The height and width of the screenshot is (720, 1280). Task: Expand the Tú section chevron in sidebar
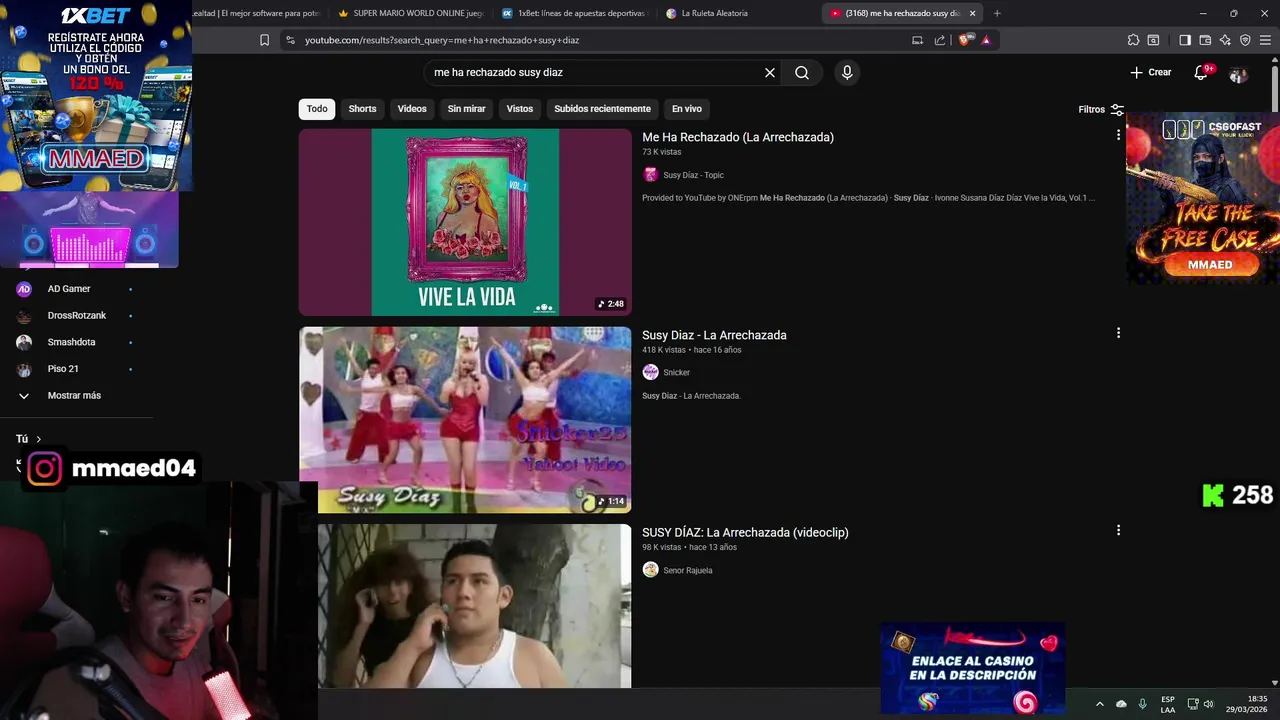(x=39, y=439)
